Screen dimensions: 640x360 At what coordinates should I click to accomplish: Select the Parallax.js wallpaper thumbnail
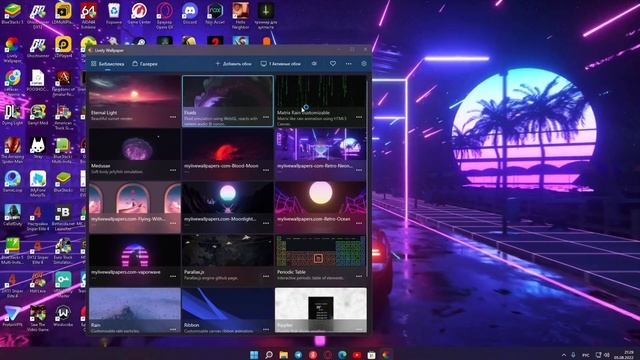(228, 260)
